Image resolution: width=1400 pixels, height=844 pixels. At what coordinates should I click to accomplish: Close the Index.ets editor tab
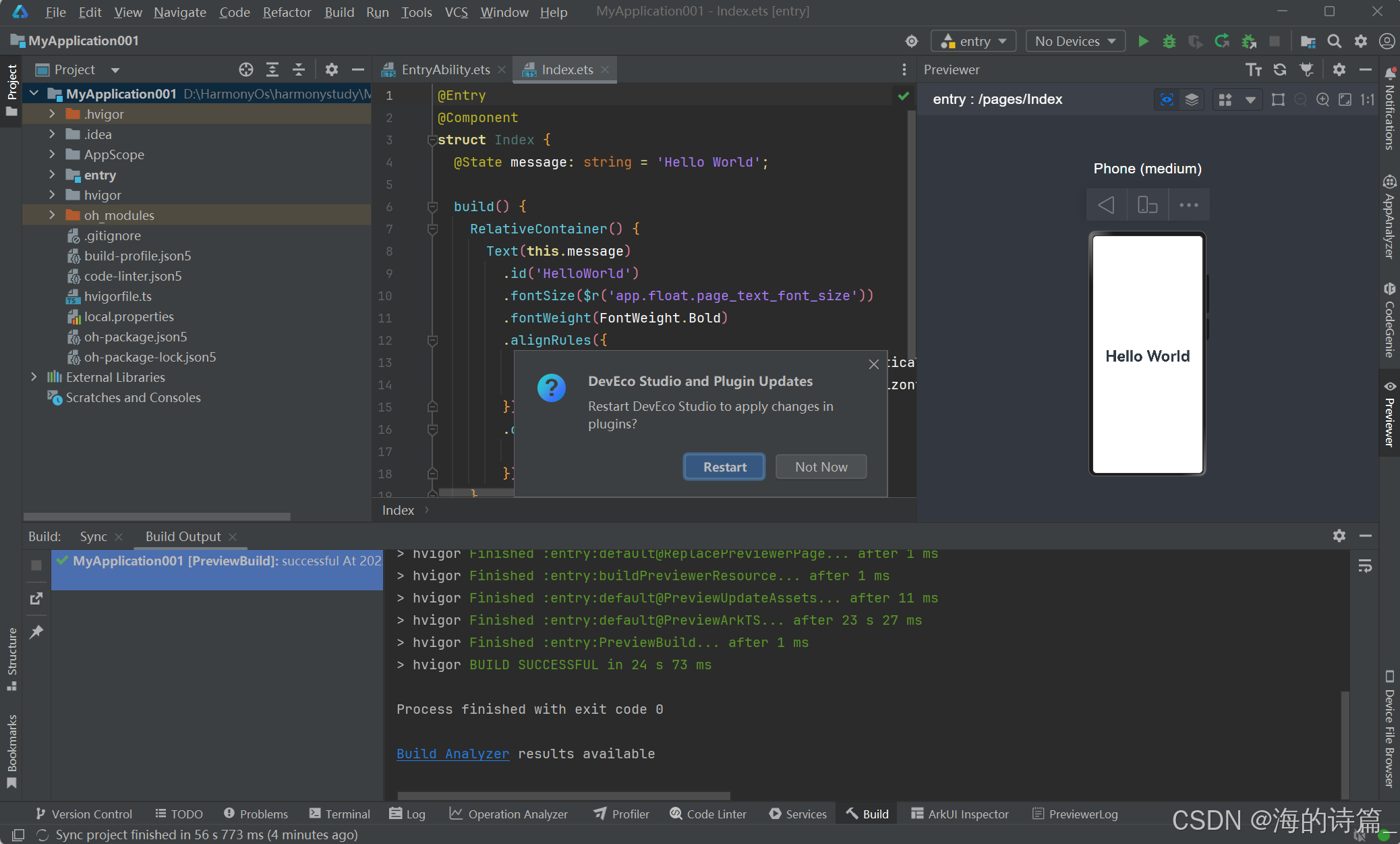pos(605,69)
